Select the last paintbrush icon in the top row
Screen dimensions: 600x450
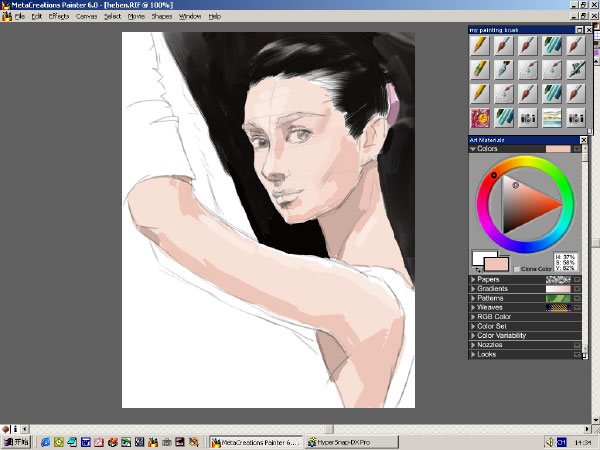(x=576, y=46)
